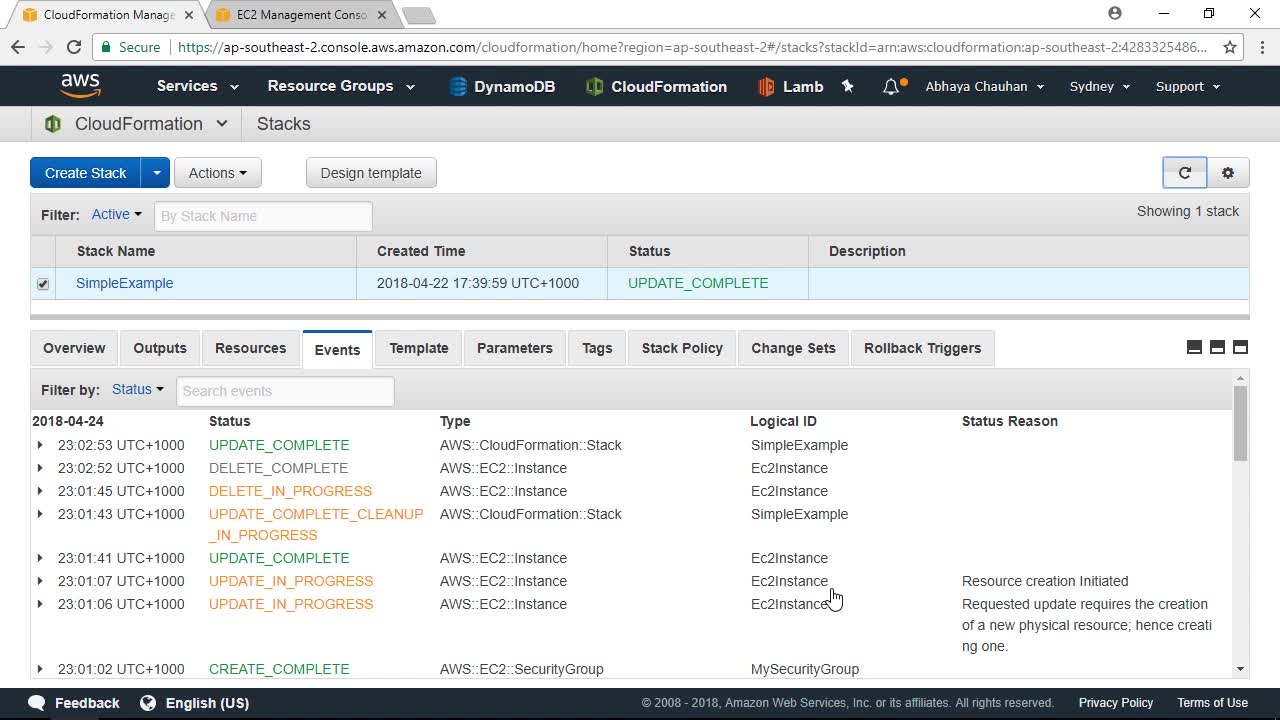
Task: Open the Stack Policy tab
Action: point(682,348)
